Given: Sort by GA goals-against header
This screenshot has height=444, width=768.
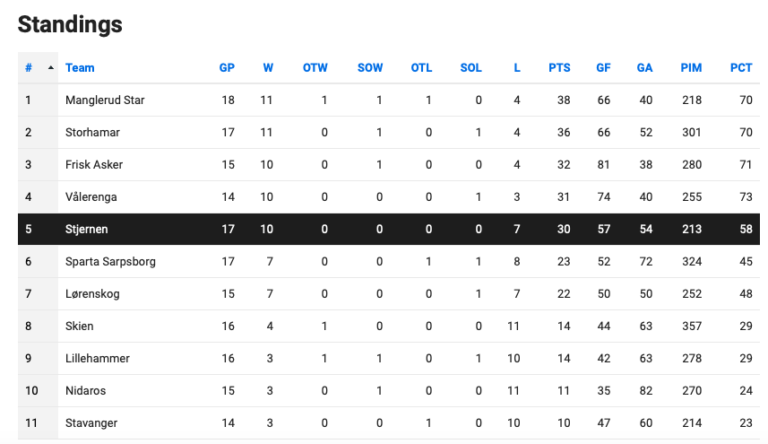Looking at the screenshot, I should click(x=645, y=68).
